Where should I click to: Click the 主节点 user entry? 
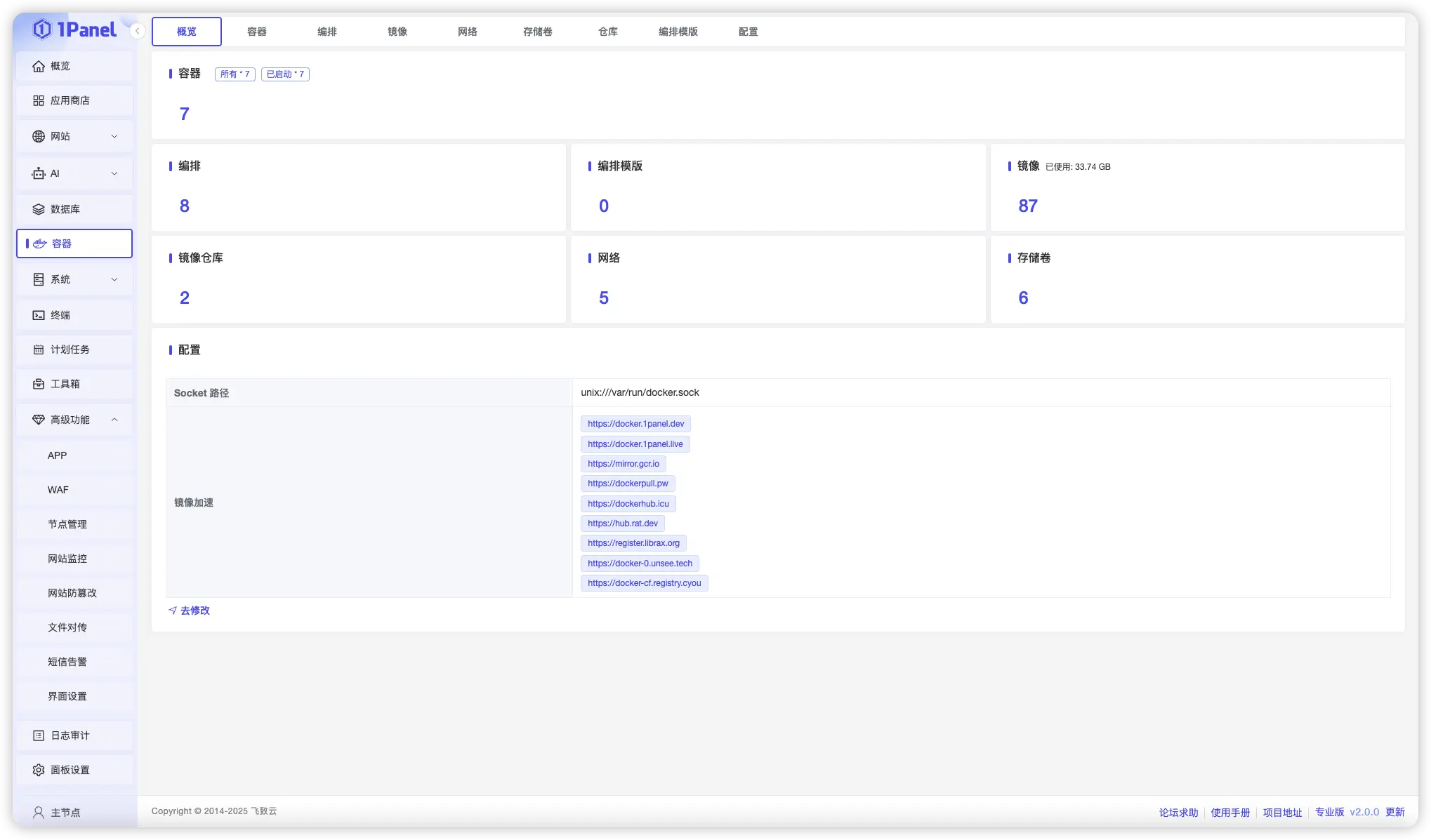[x=65, y=812]
